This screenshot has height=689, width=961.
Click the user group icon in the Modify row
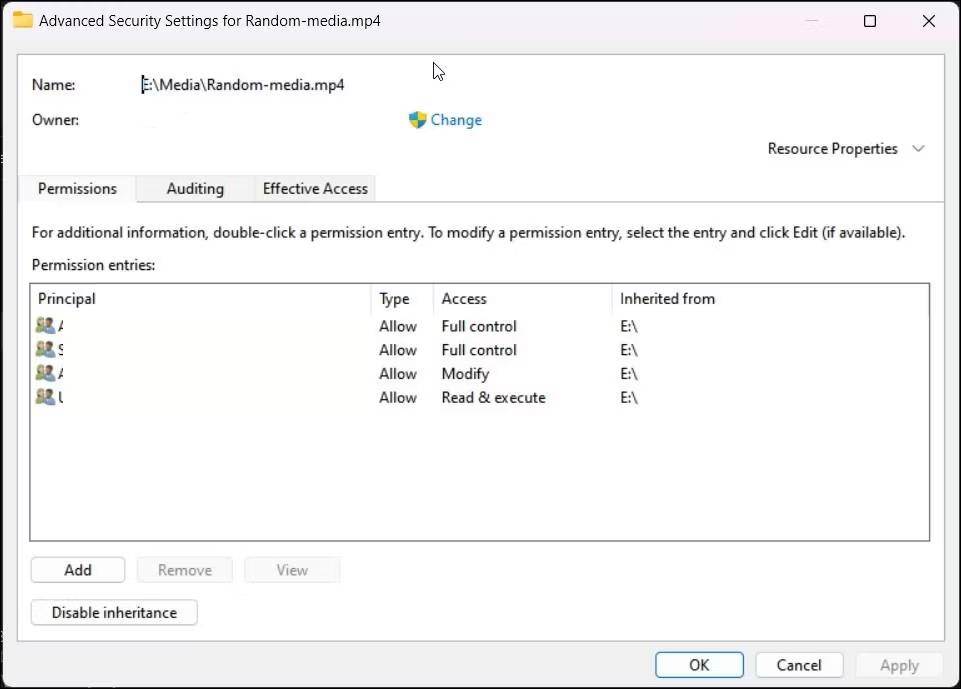[x=45, y=373]
